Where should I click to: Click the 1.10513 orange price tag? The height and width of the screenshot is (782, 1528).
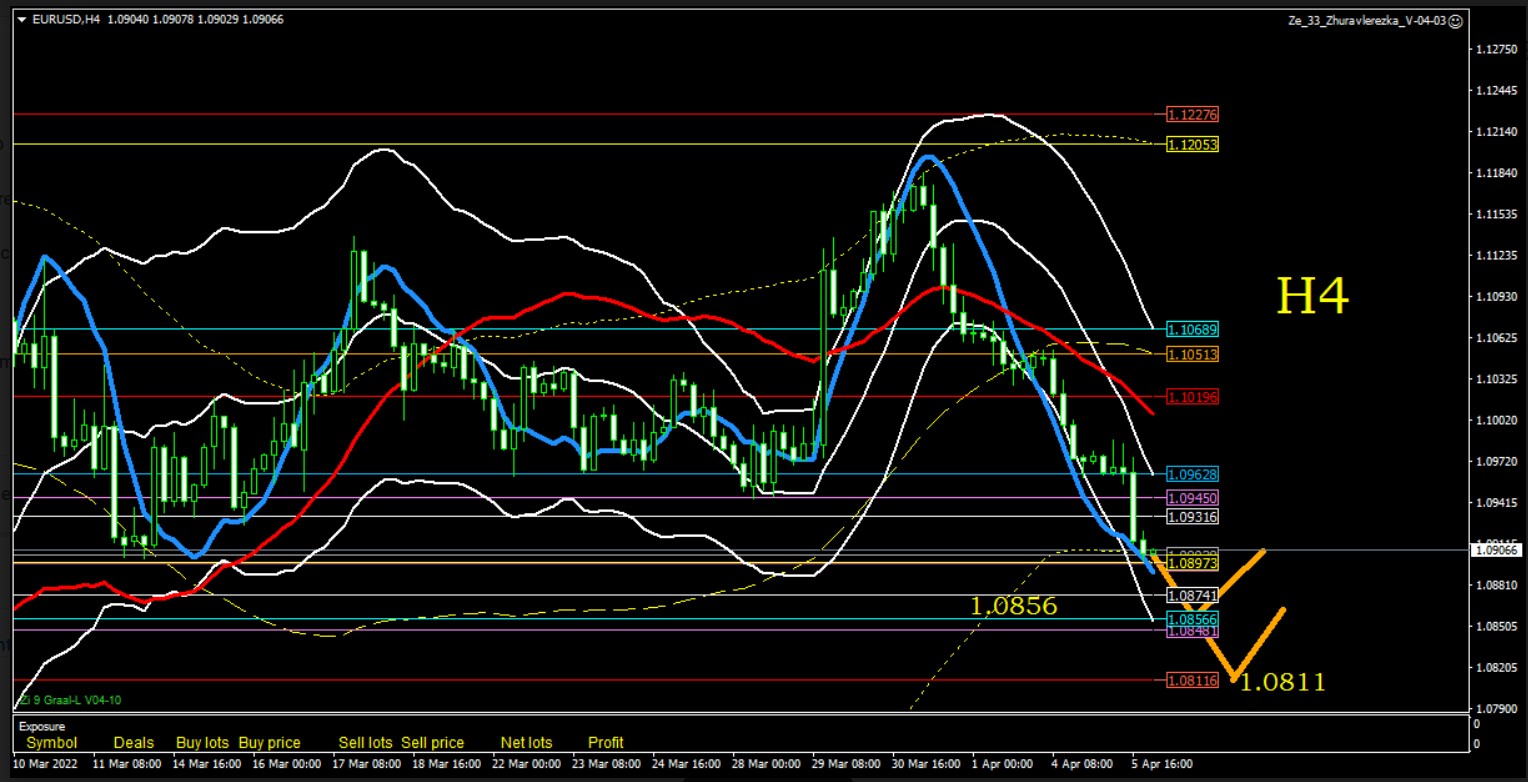1193,355
